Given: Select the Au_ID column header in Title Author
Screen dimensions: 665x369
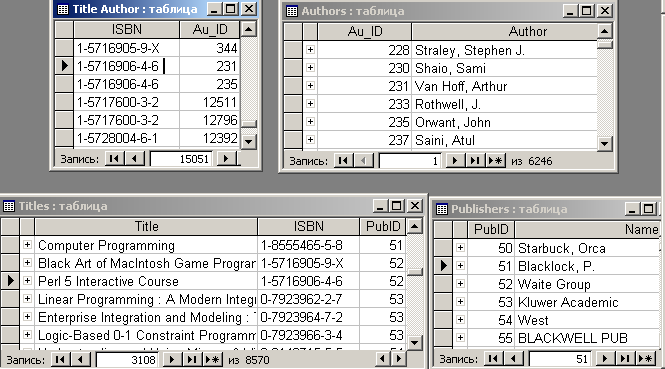Looking at the screenshot, I should pyautogui.click(x=210, y=30).
